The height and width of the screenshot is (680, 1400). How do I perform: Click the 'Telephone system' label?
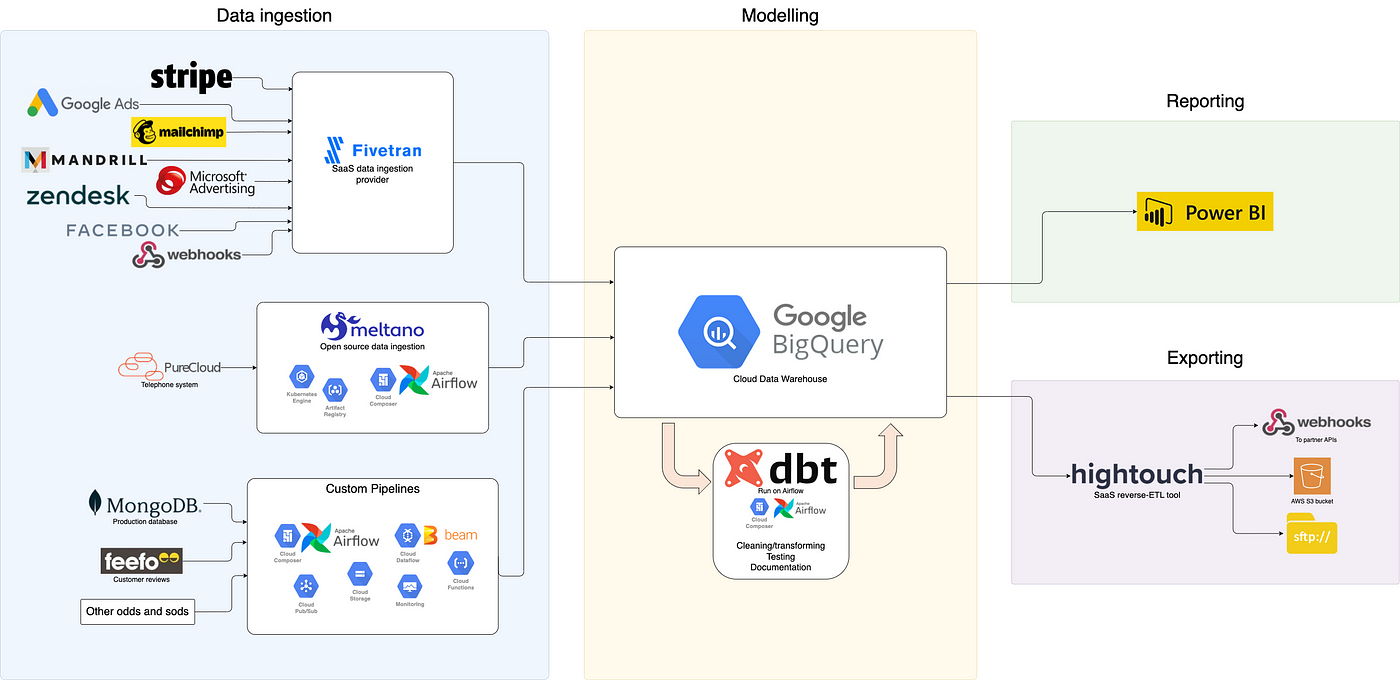click(x=169, y=385)
